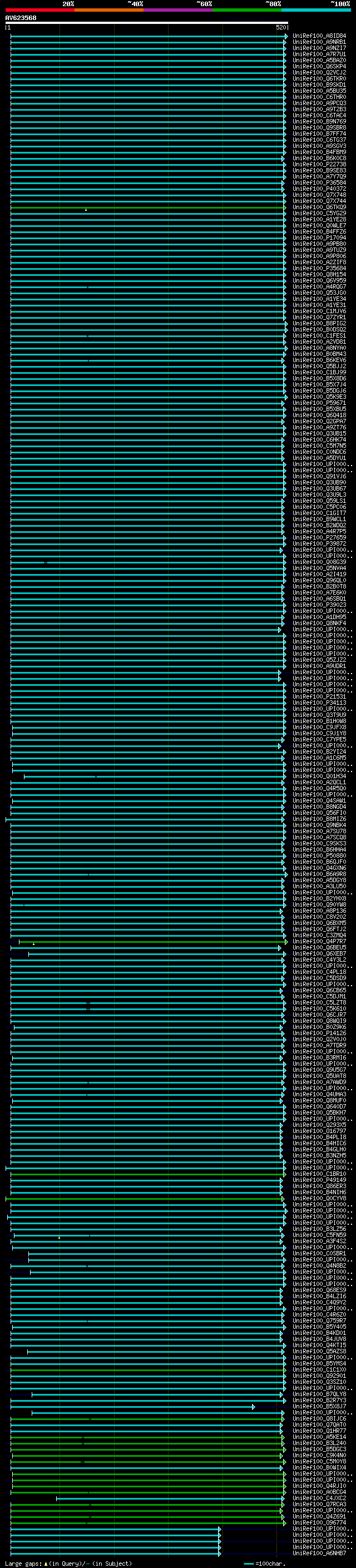Click hit label UniRef100_B1H0W8
The width and height of the screenshot is (356, 1568).
point(319,721)
